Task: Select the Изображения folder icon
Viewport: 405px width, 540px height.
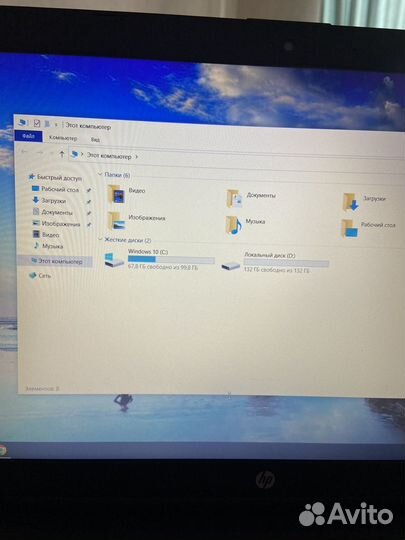Action: [116, 221]
